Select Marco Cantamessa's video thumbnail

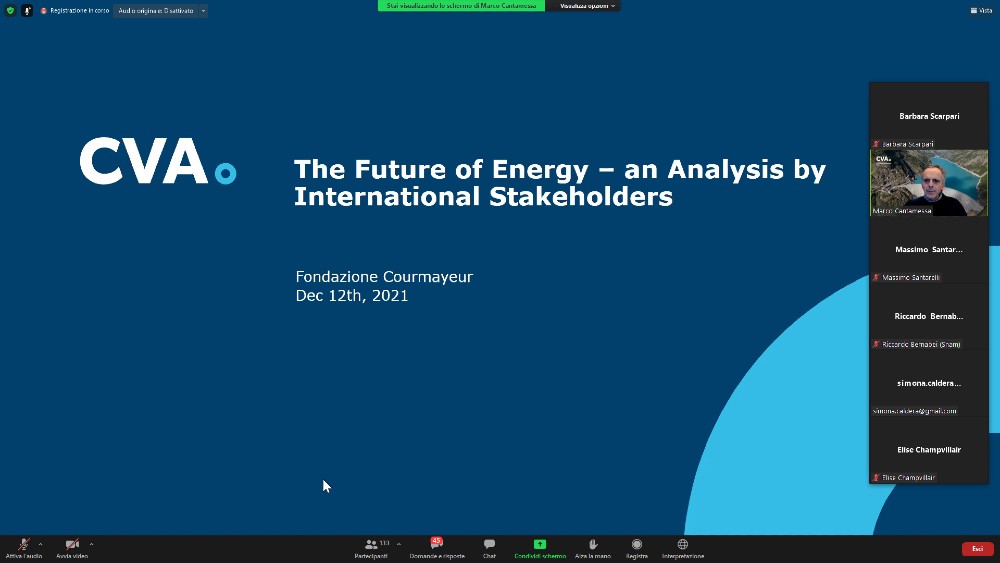(x=929, y=183)
